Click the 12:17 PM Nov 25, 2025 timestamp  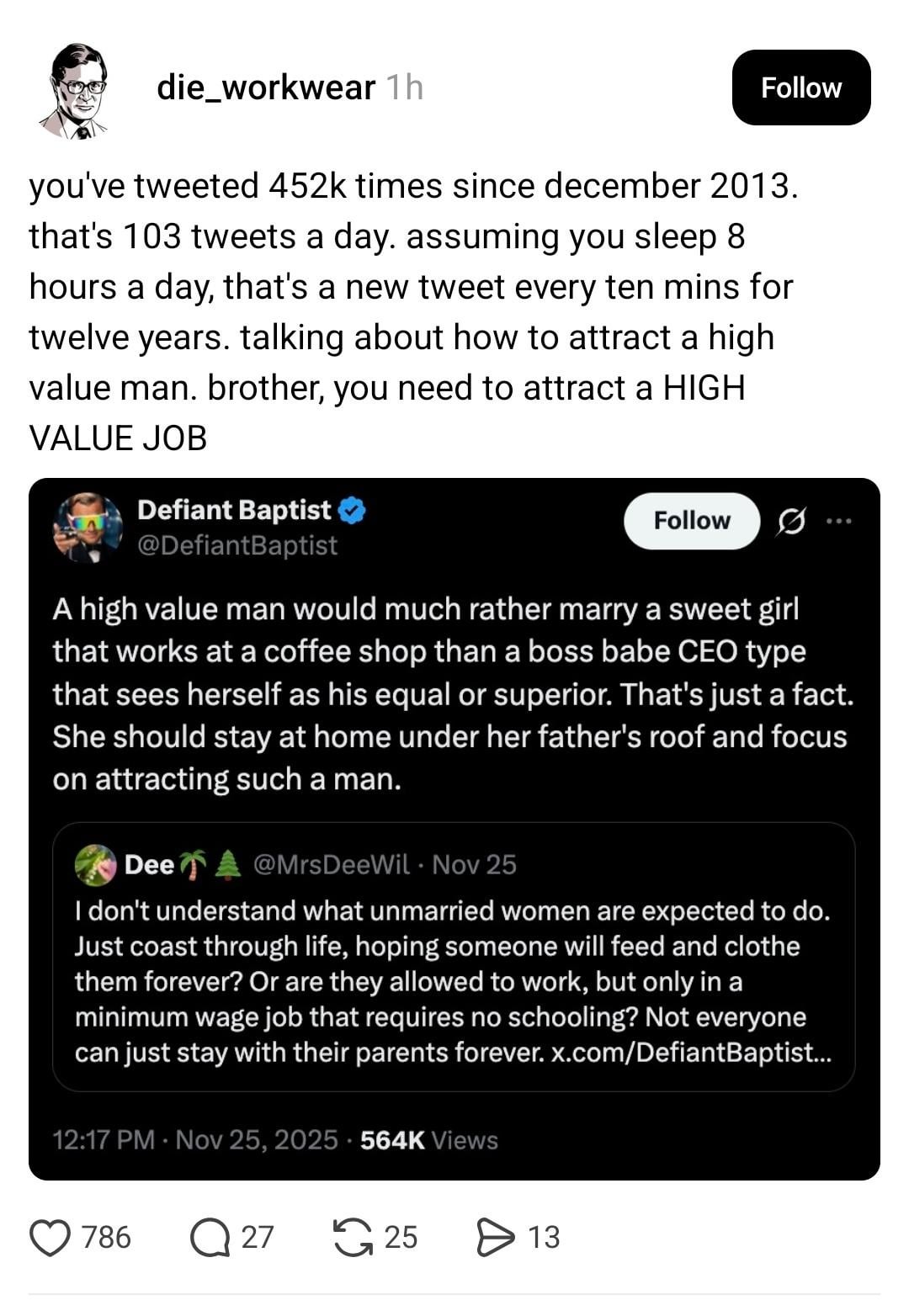[194, 1140]
